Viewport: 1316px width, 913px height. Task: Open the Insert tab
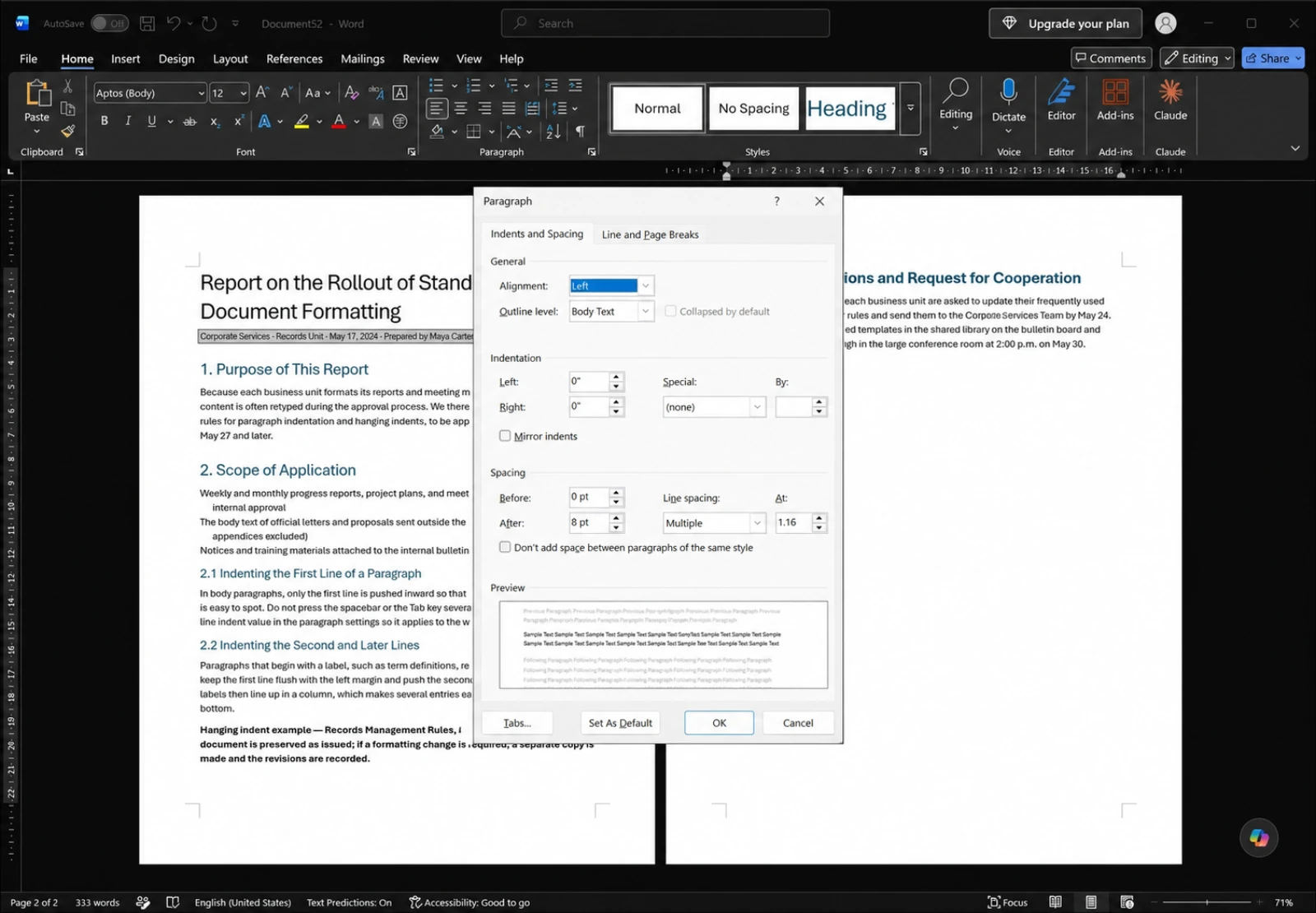point(125,58)
